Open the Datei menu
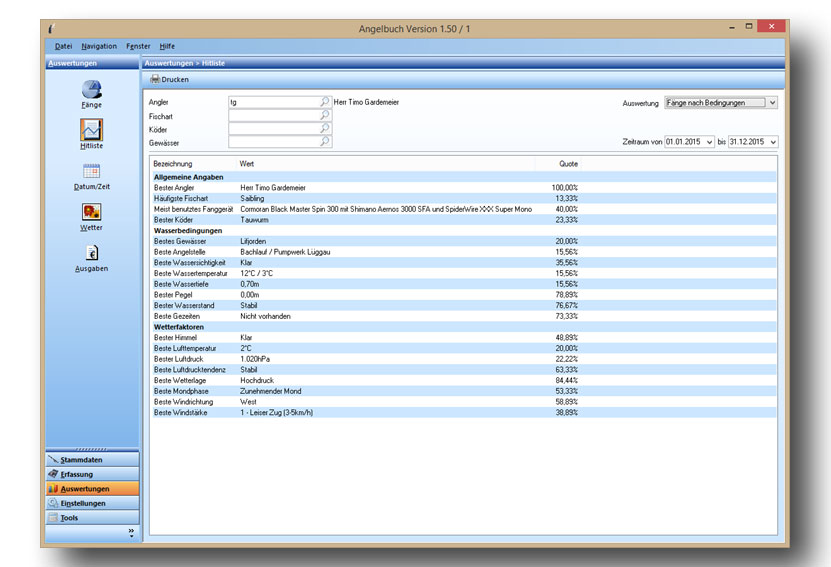Screen dimensions: 831x567 [x=63, y=46]
